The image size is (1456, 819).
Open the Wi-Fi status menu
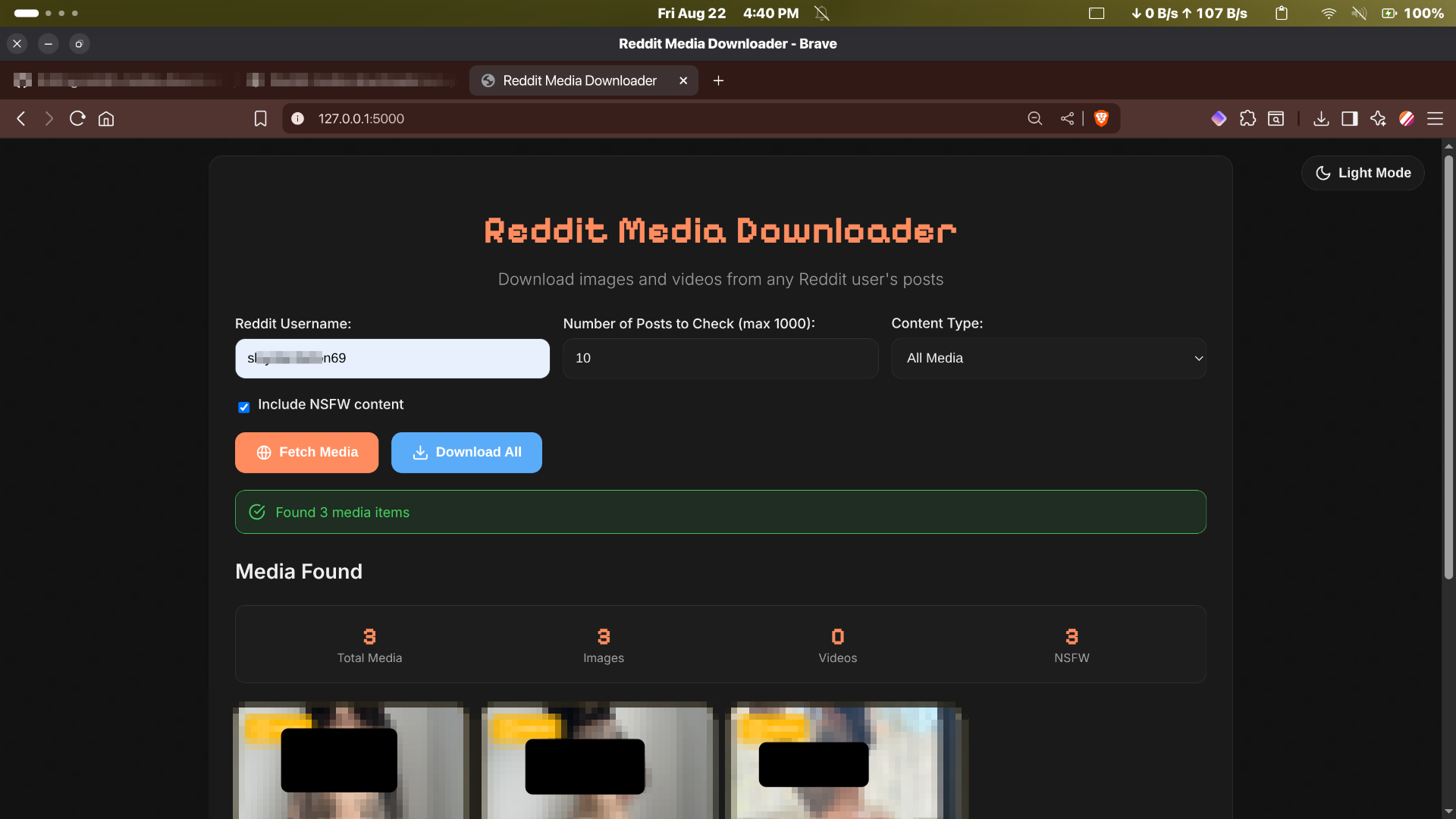[1328, 14]
